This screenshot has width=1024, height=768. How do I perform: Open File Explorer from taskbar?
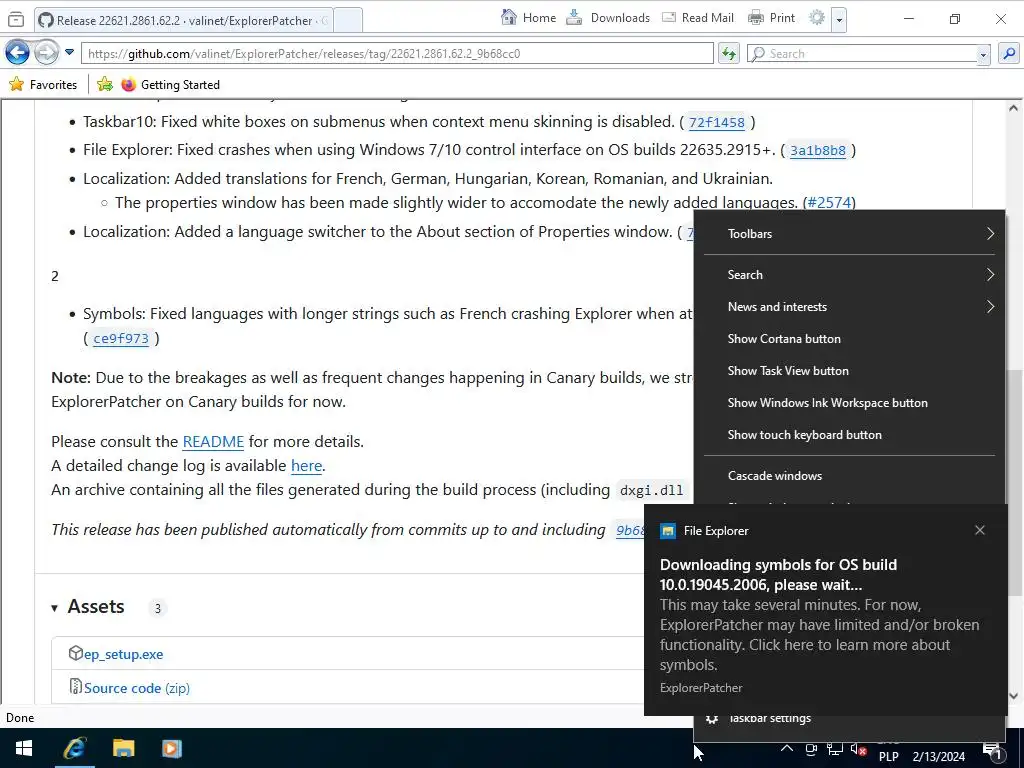(123, 748)
